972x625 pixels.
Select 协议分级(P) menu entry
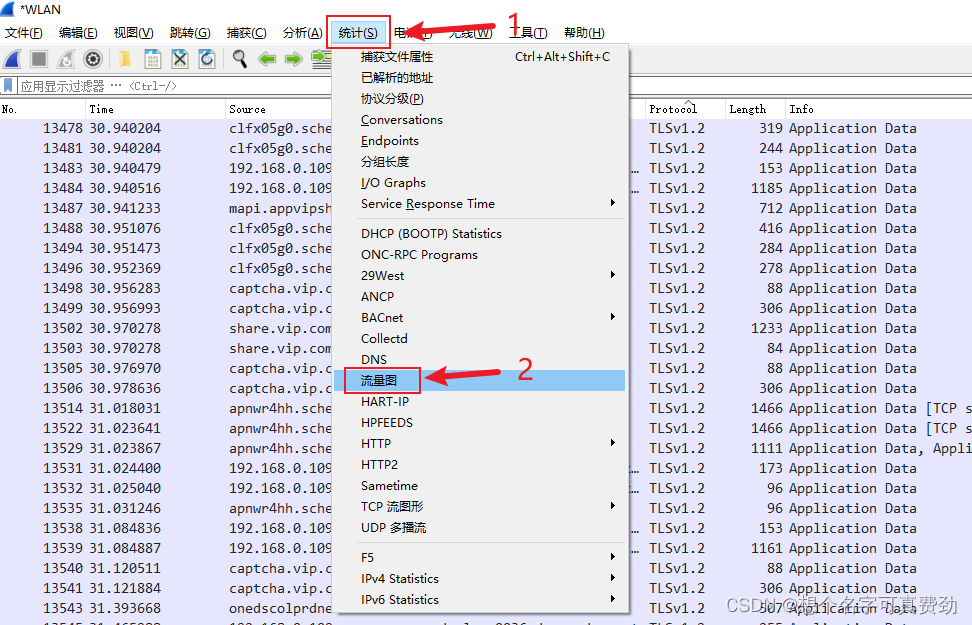coord(480,99)
